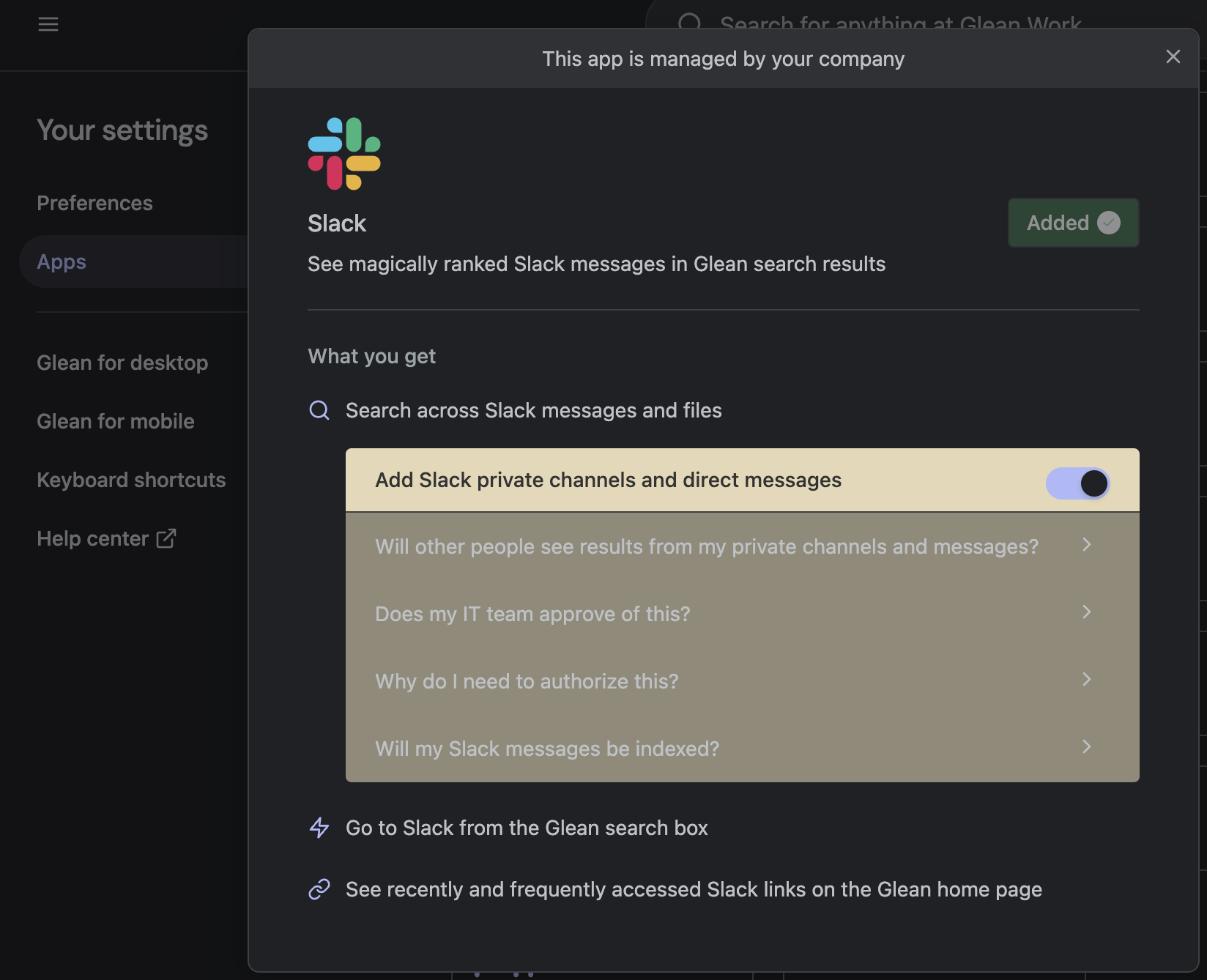View Keyboard shortcuts
This screenshot has width=1207, height=980.
131,480
